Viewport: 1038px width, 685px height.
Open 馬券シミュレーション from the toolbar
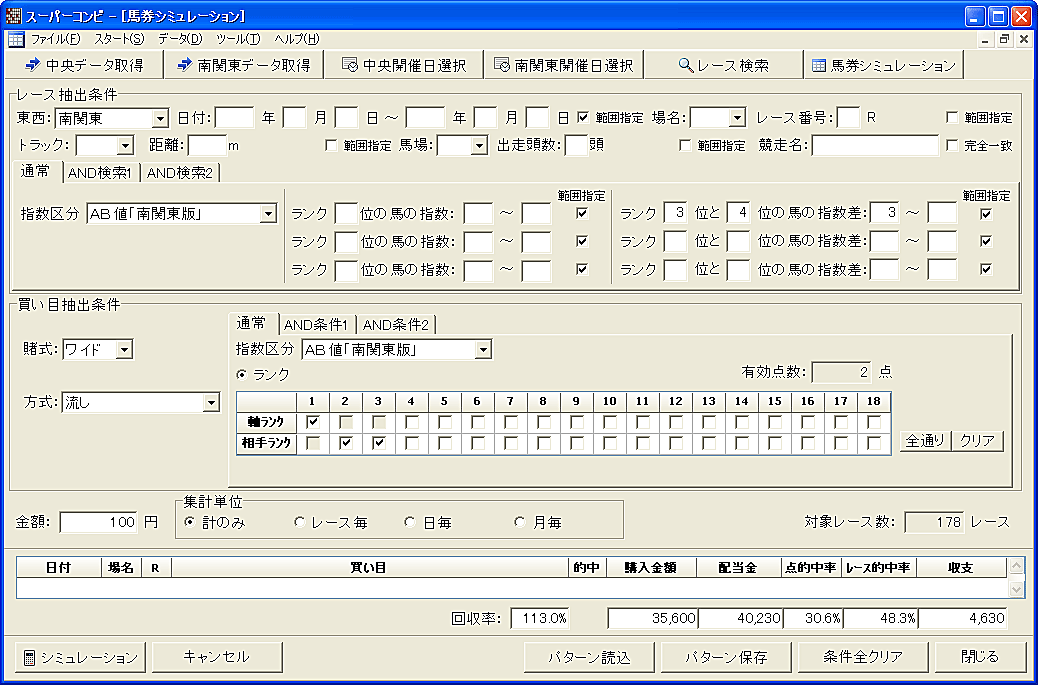coord(884,66)
